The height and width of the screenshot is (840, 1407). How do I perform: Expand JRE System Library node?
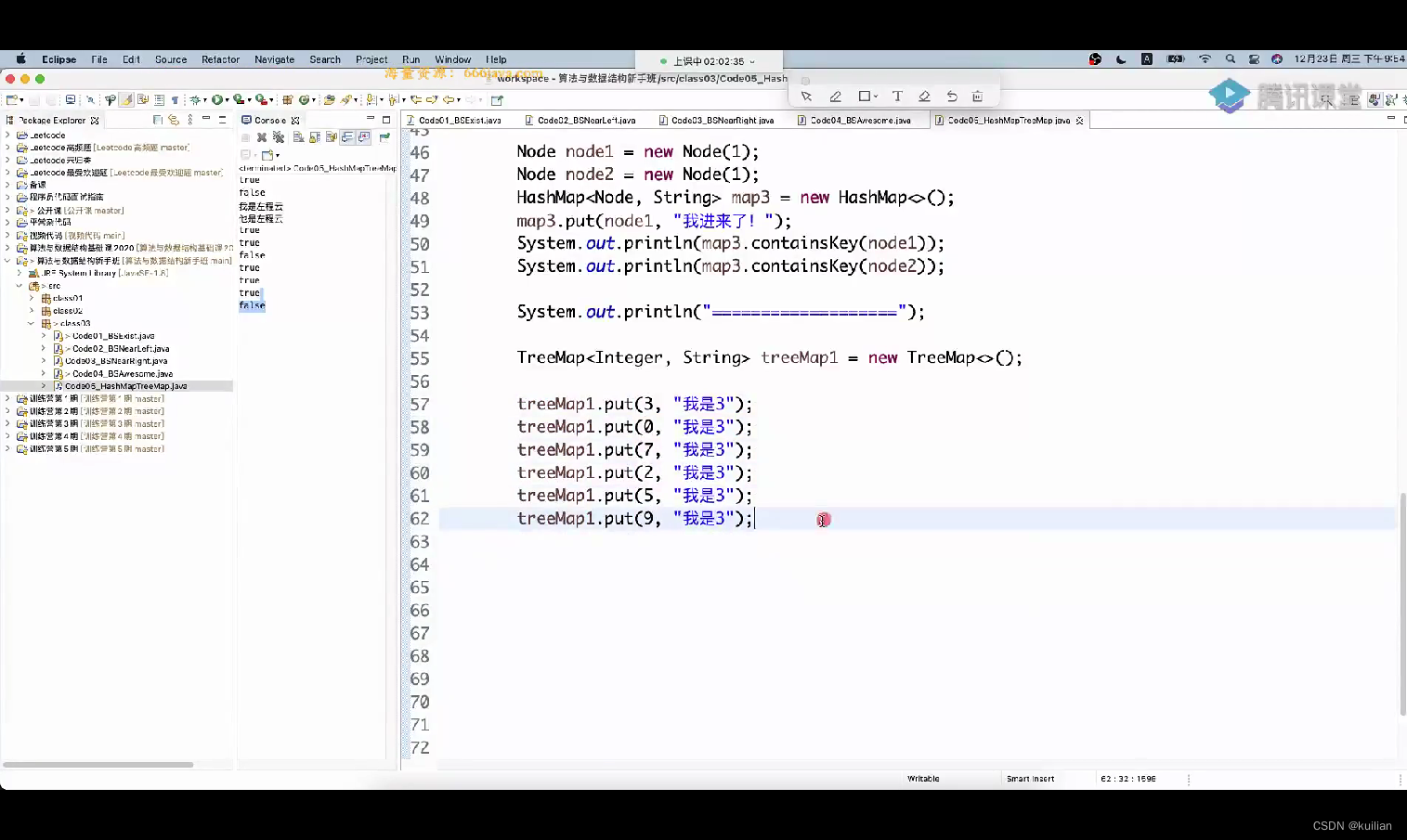tap(20, 274)
